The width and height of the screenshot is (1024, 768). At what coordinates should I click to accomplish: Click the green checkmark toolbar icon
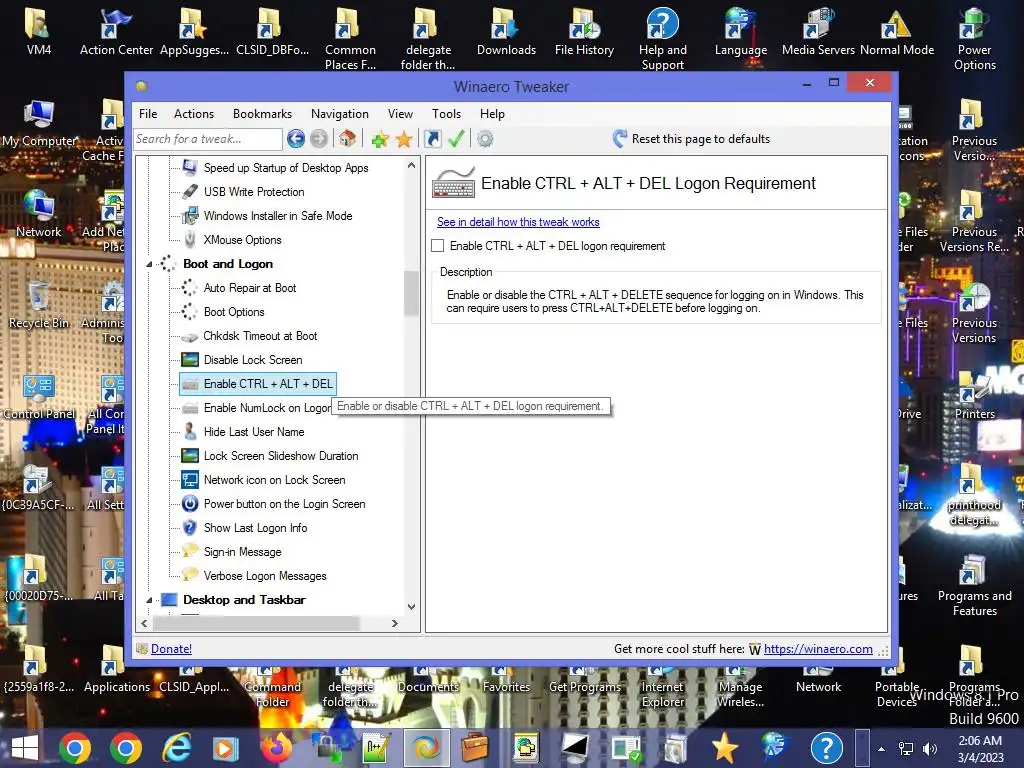456,138
